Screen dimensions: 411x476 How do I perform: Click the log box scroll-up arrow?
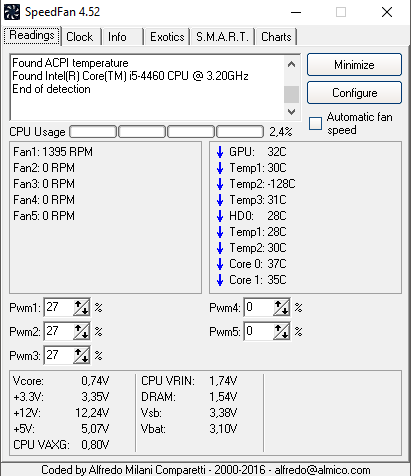(x=291, y=64)
